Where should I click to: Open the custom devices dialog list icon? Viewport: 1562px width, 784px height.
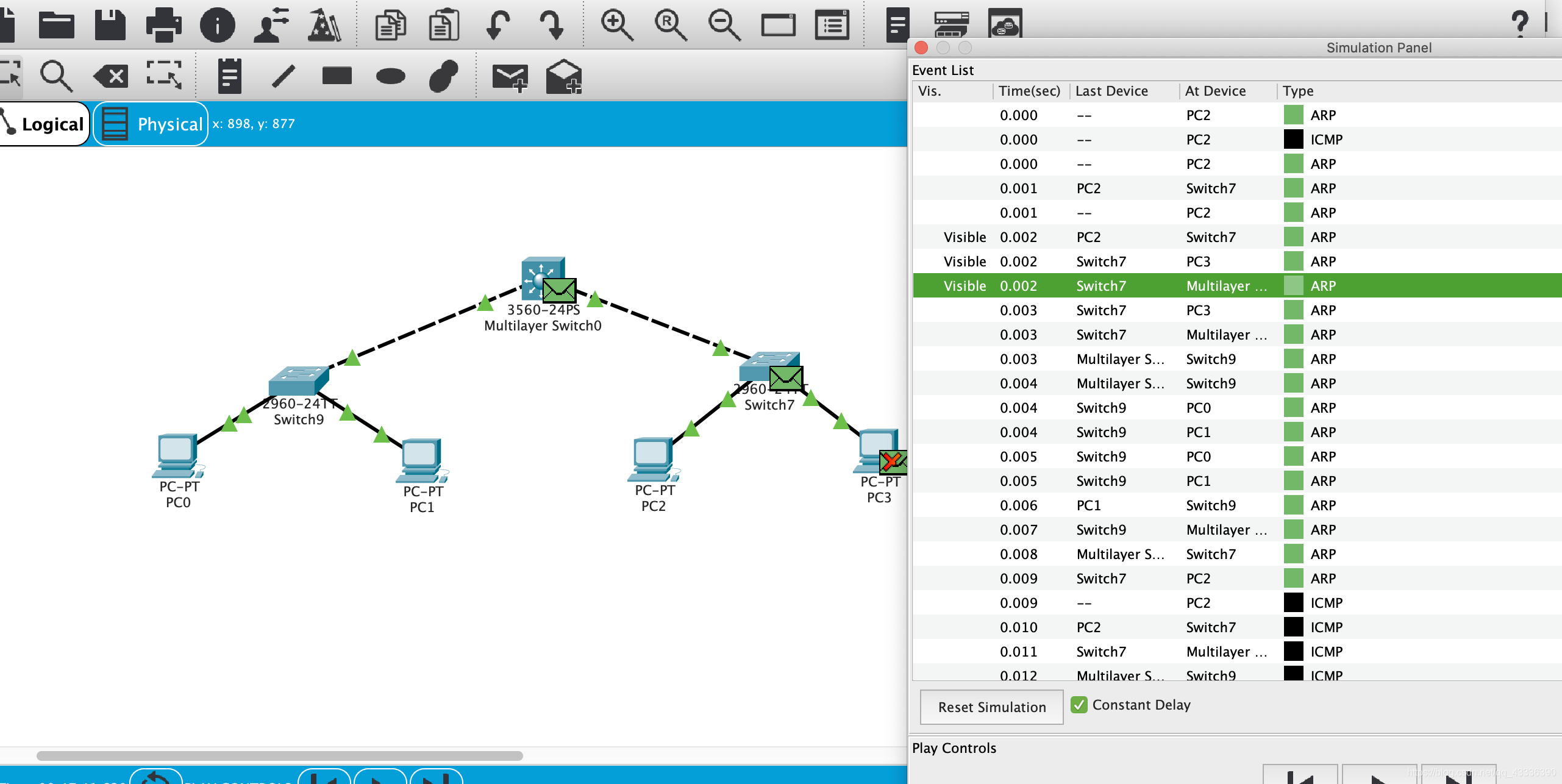pyautogui.click(x=832, y=25)
